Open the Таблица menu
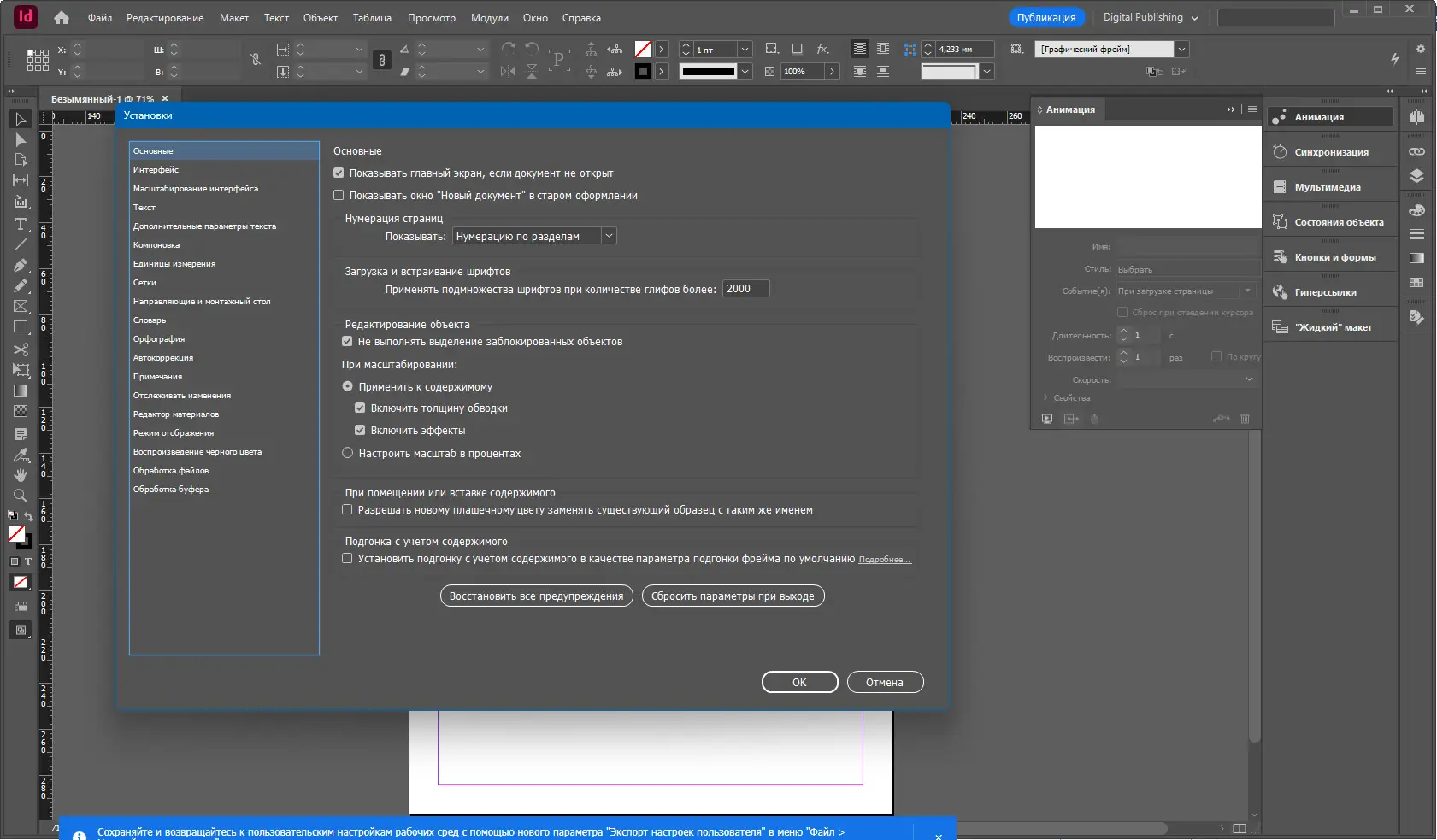Image resolution: width=1437 pixels, height=840 pixels. (372, 18)
